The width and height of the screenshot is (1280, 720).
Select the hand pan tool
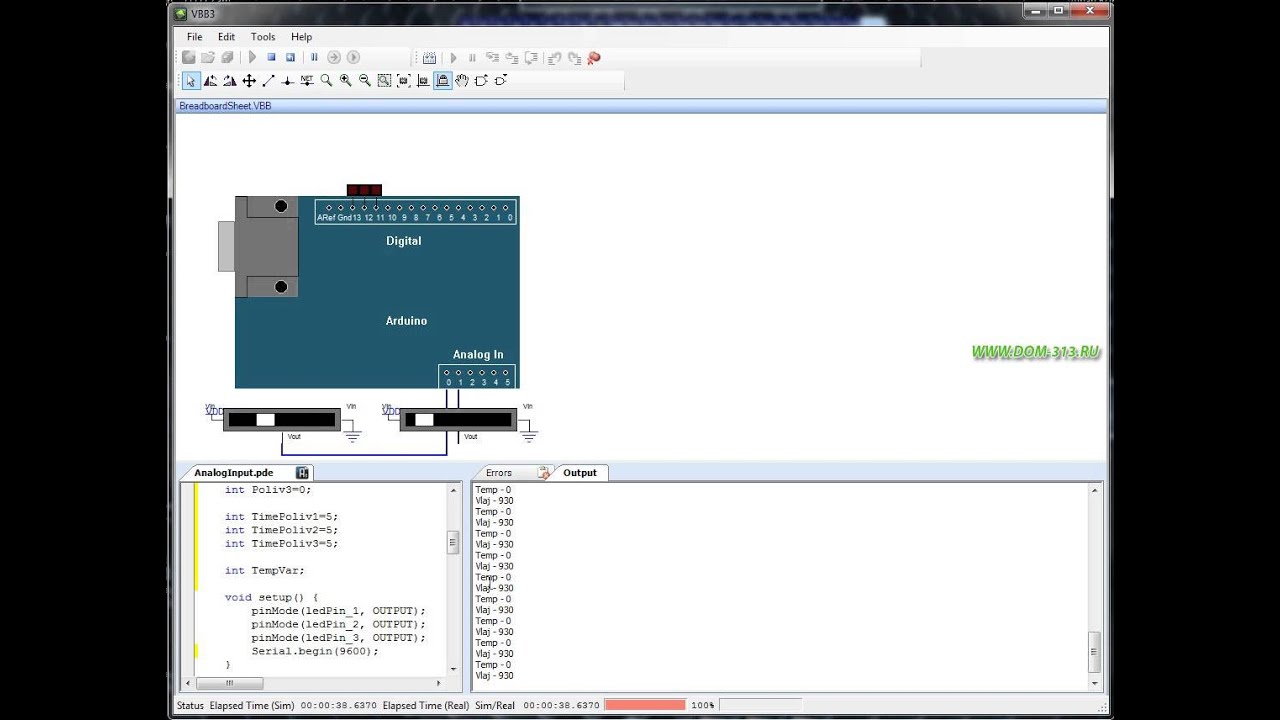[462, 81]
